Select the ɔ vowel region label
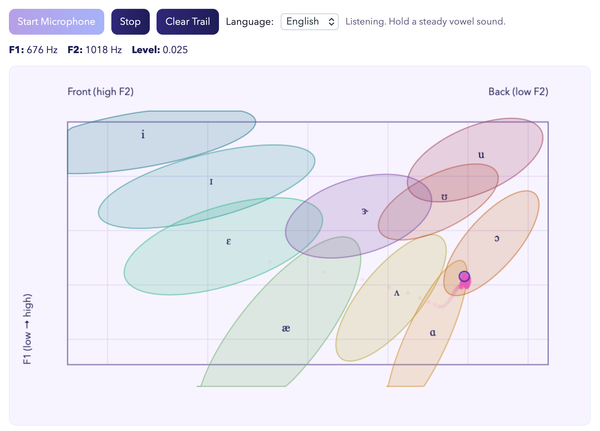The image size is (600, 431). (496, 238)
